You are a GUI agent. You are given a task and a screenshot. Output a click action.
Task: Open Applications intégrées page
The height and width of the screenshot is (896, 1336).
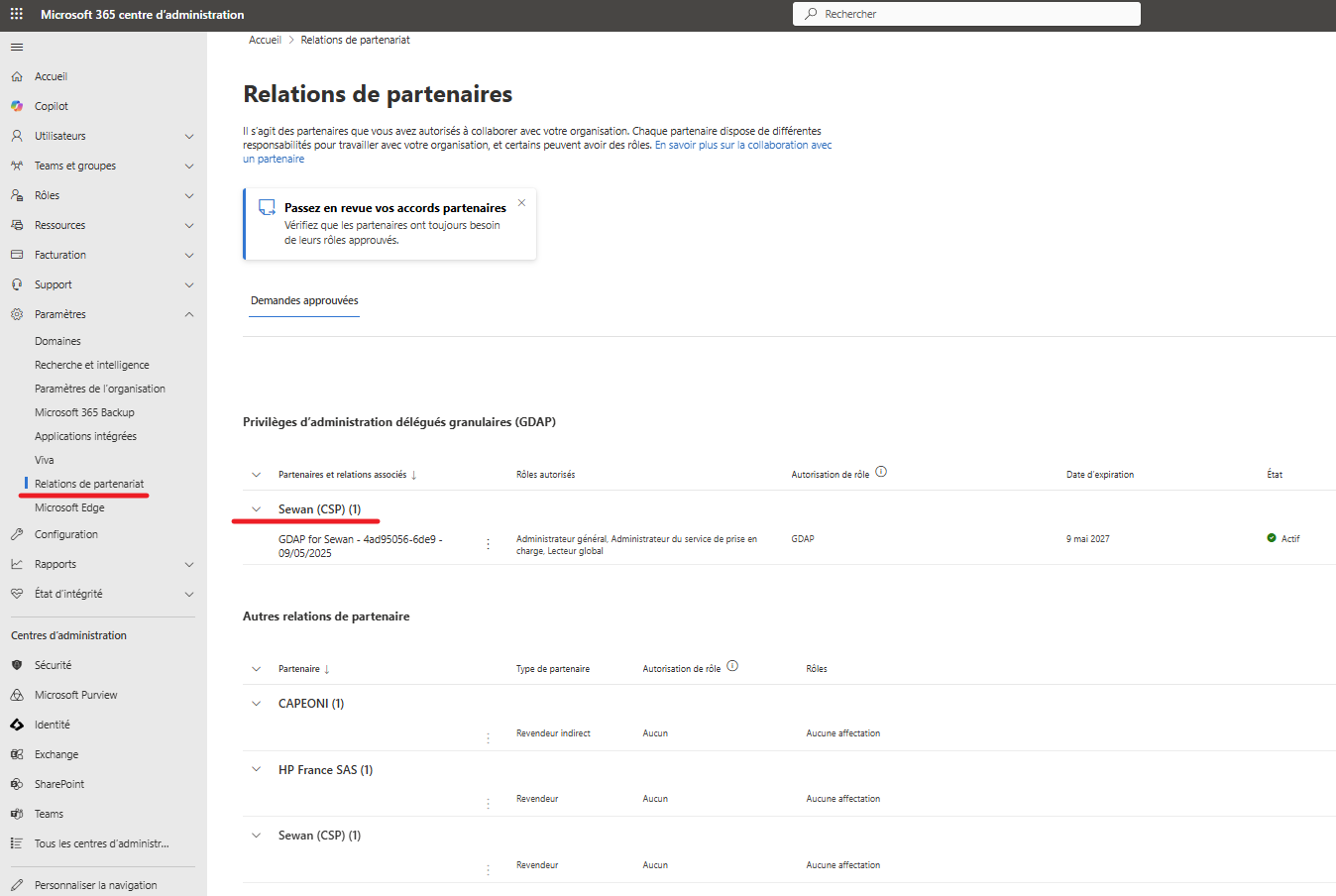pyautogui.click(x=85, y=436)
